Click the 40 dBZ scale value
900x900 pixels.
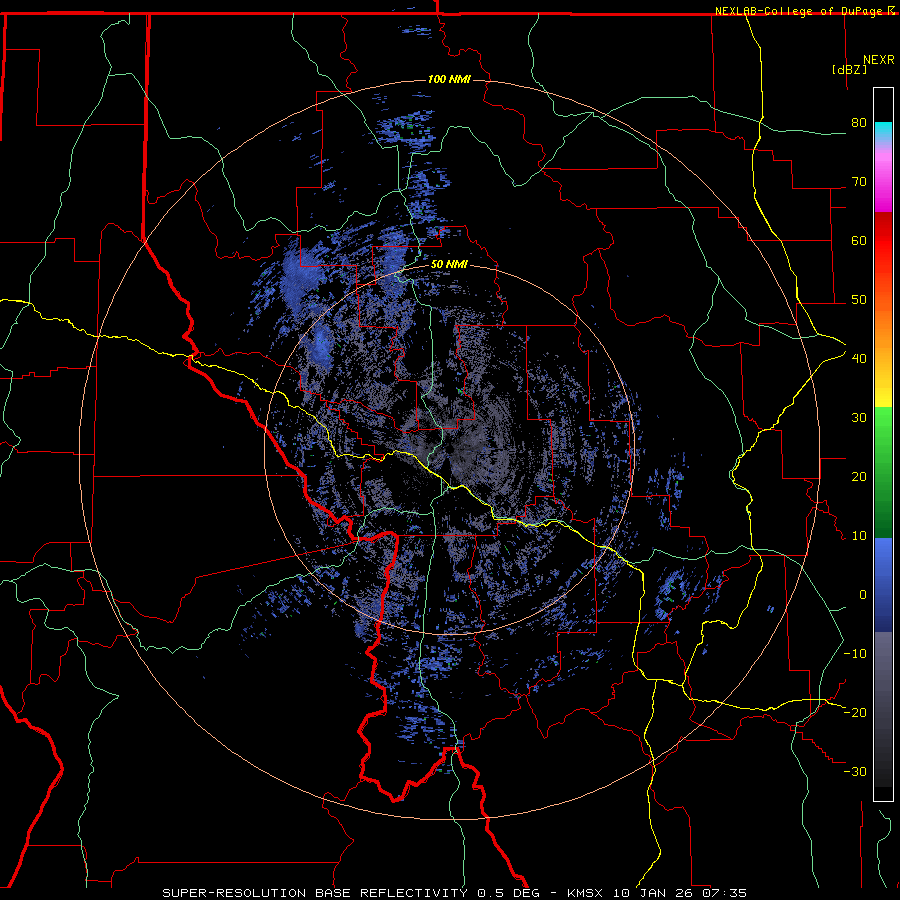pyautogui.click(x=859, y=359)
